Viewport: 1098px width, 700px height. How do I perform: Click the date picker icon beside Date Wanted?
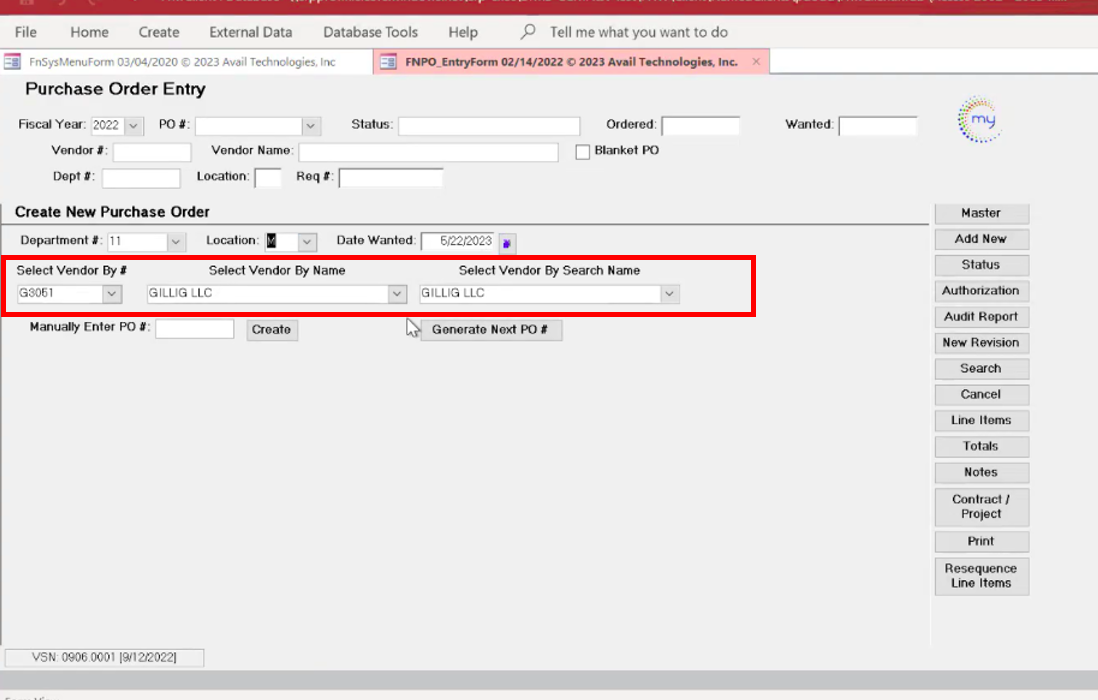click(x=506, y=243)
